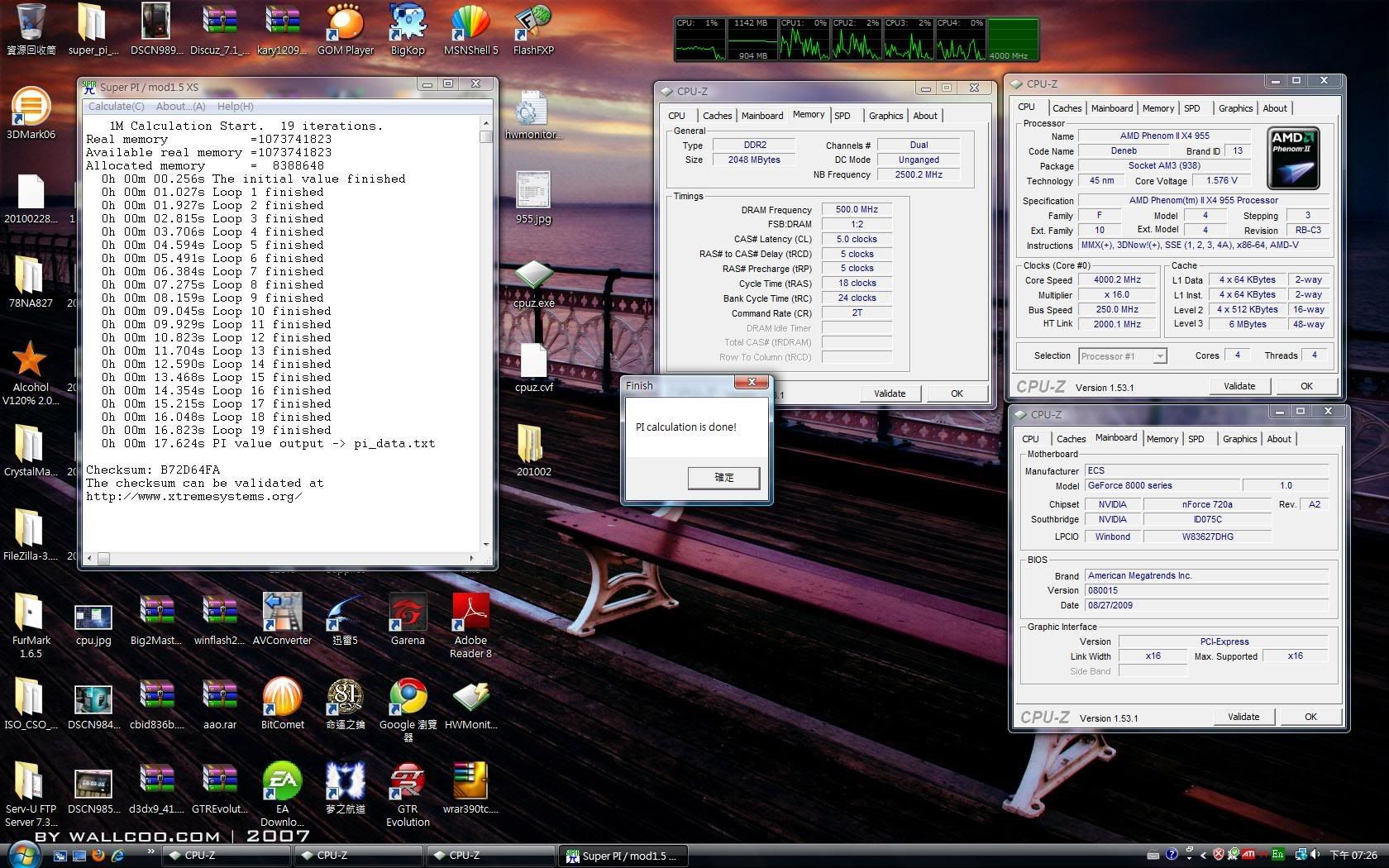Open the Recycle Bin desktop icon
Image resolution: width=1389 pixels, height=868 pixels.
pyautogui.click(x=31, y=29)
